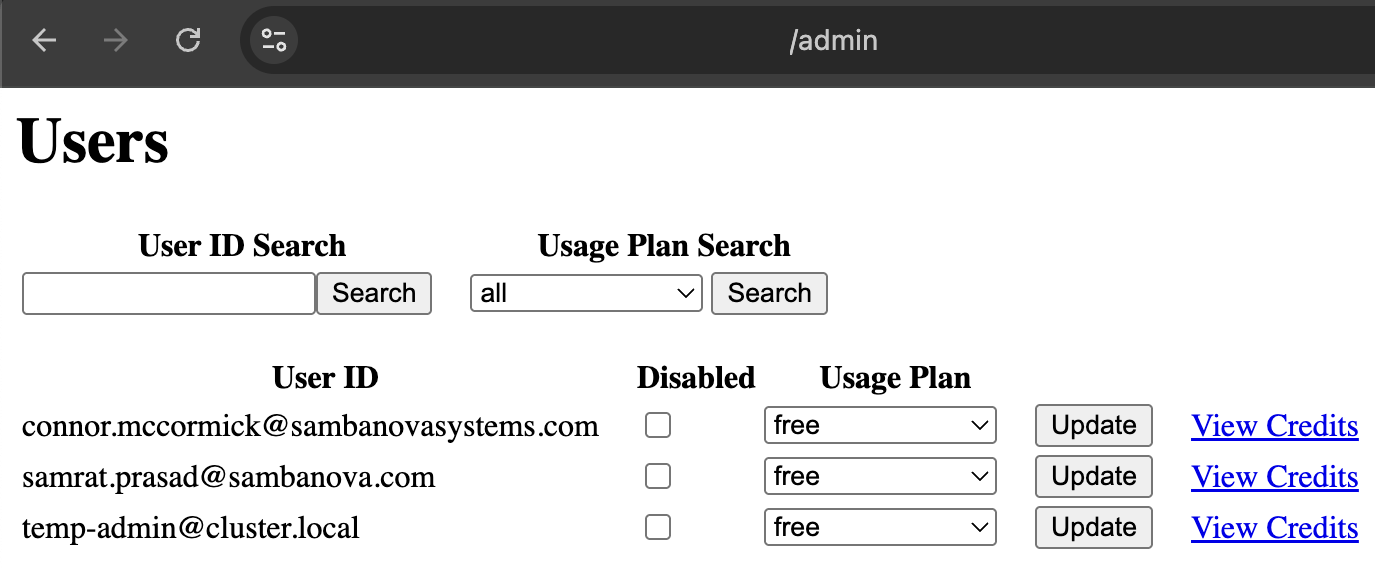
Task: Click Search button beside Usage Plan dropdown
Action: (x=769, y=294)
